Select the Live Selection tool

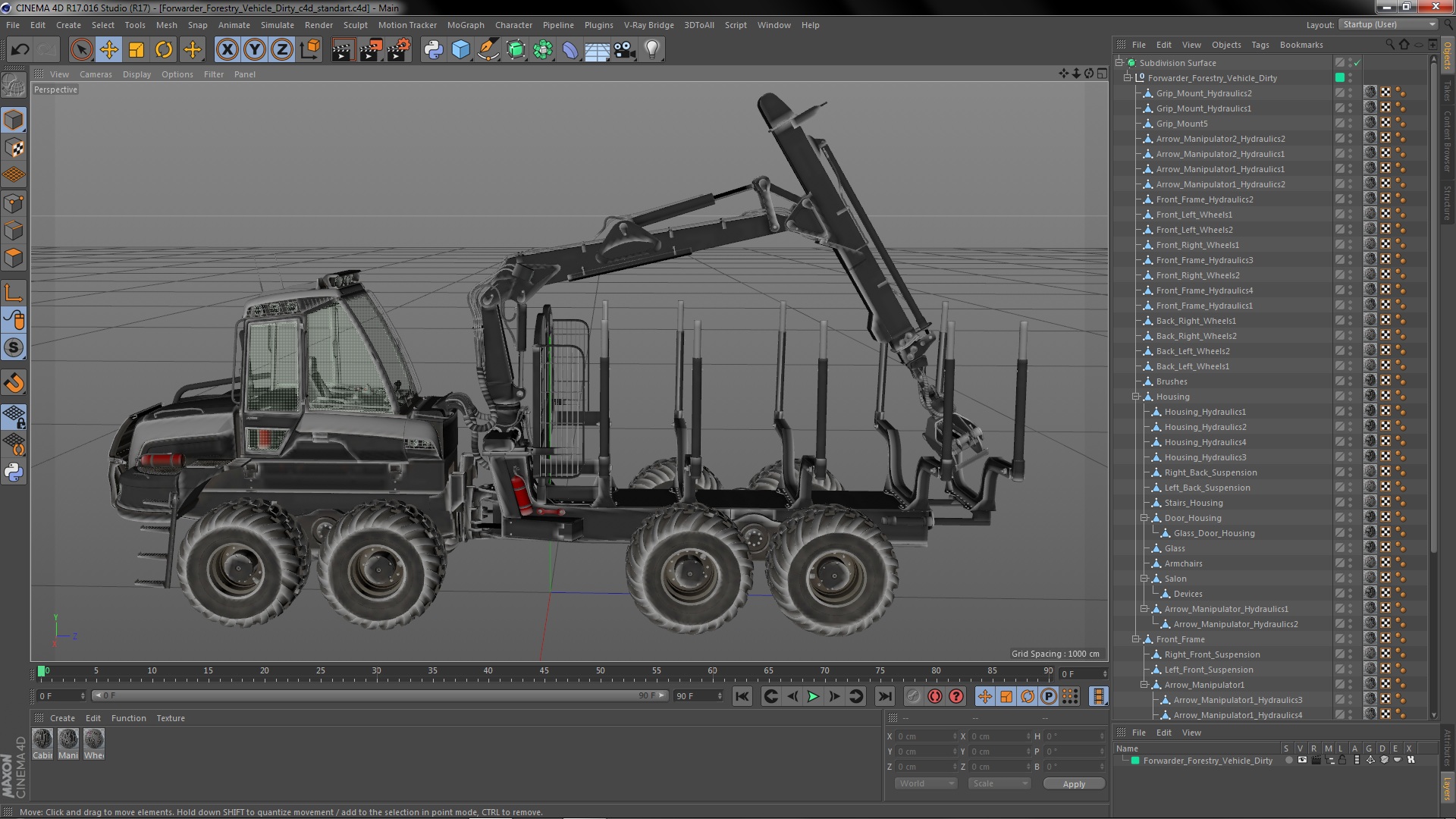point(81,50)
